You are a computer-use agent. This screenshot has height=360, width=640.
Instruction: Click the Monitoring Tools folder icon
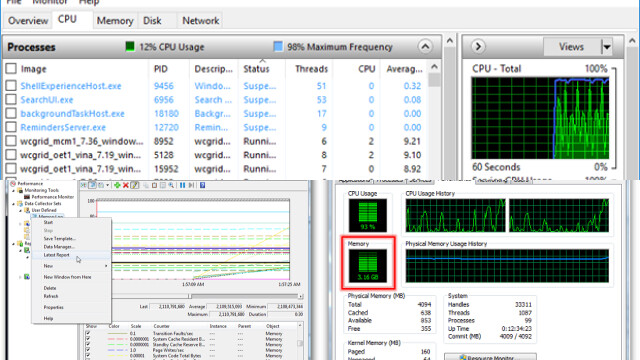pyautogui.click(x=20, y=190)
